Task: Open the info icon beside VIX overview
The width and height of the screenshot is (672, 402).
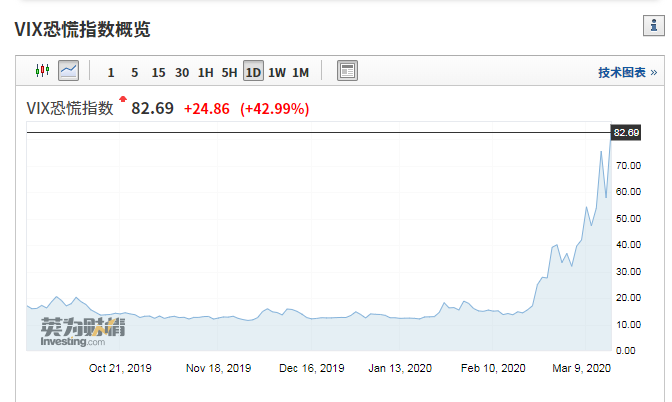Action: click(654, 26)
